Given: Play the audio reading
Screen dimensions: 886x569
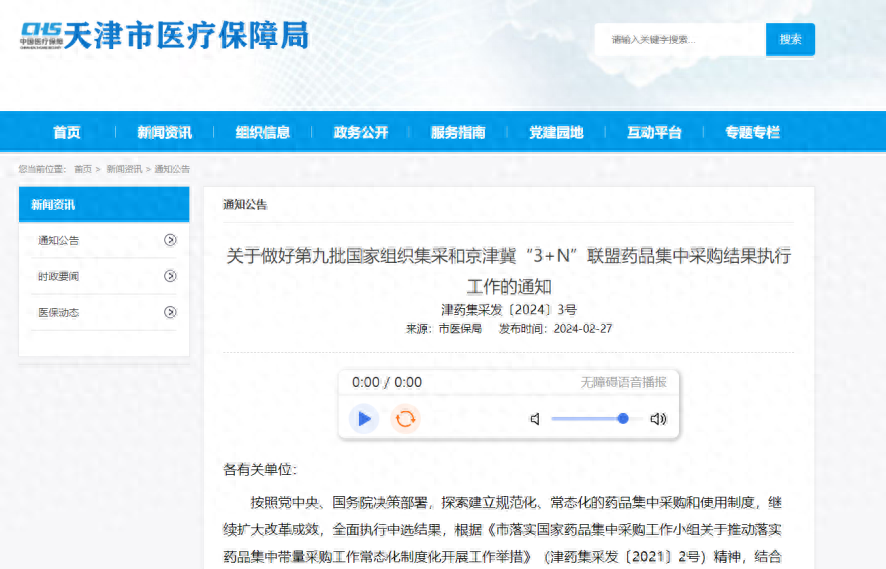Looking at the screenshot, I should pyautogui.click(x=364, y=419).
